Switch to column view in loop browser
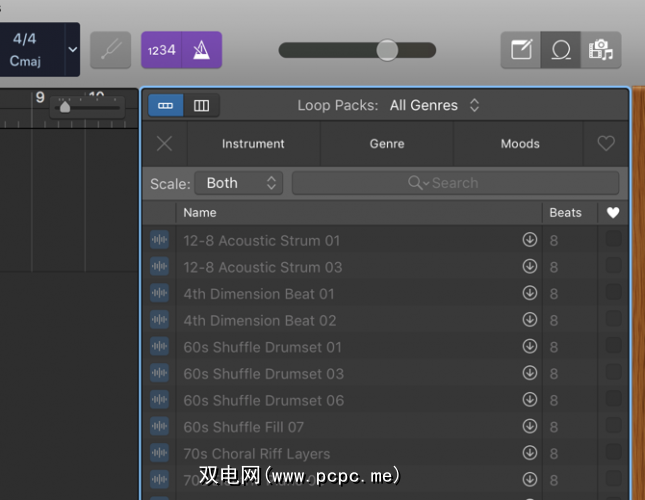This screenshot has height=500, width=645. [x=201, y=105]
